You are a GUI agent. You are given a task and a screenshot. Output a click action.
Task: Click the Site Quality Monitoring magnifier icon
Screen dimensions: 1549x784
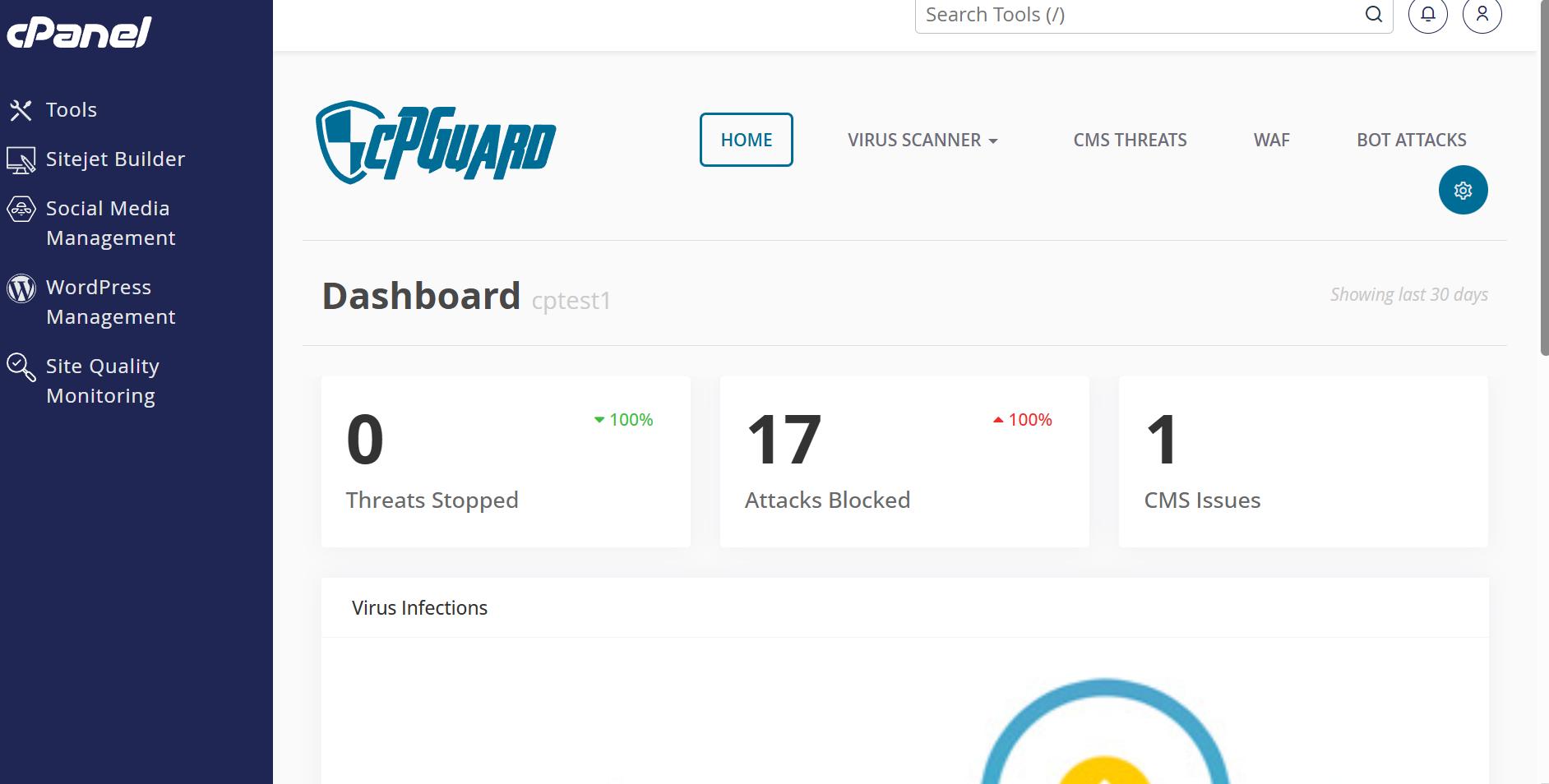click(x=21, y=367)
